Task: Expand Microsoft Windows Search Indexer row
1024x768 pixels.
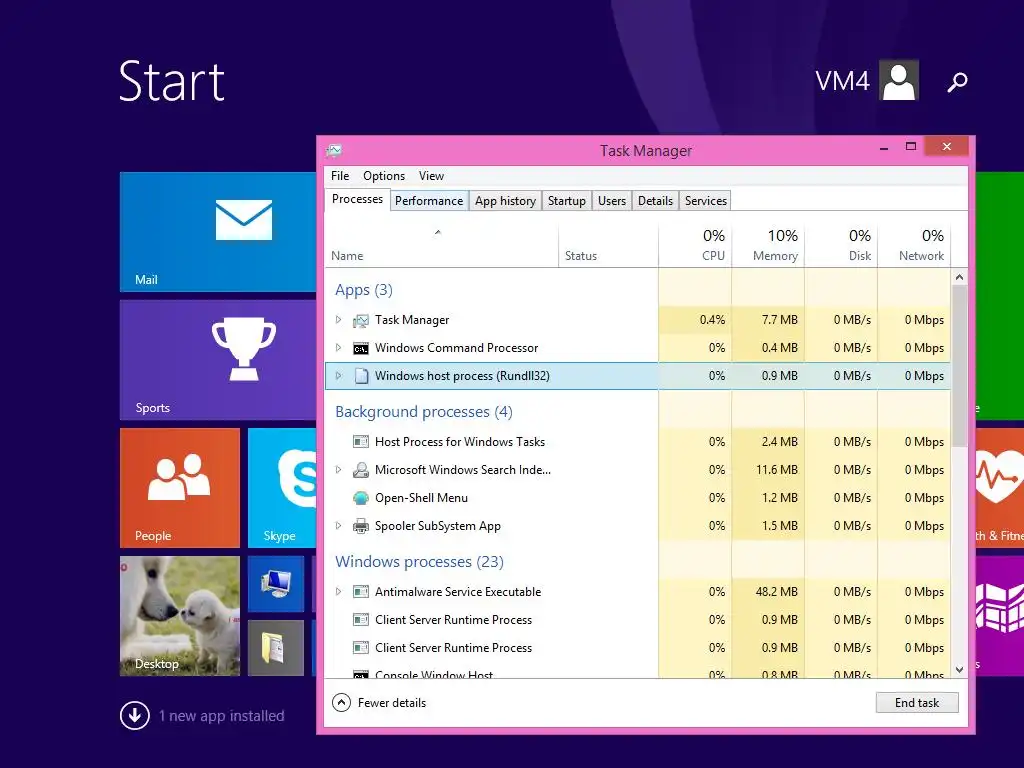Action: point(338,470)
